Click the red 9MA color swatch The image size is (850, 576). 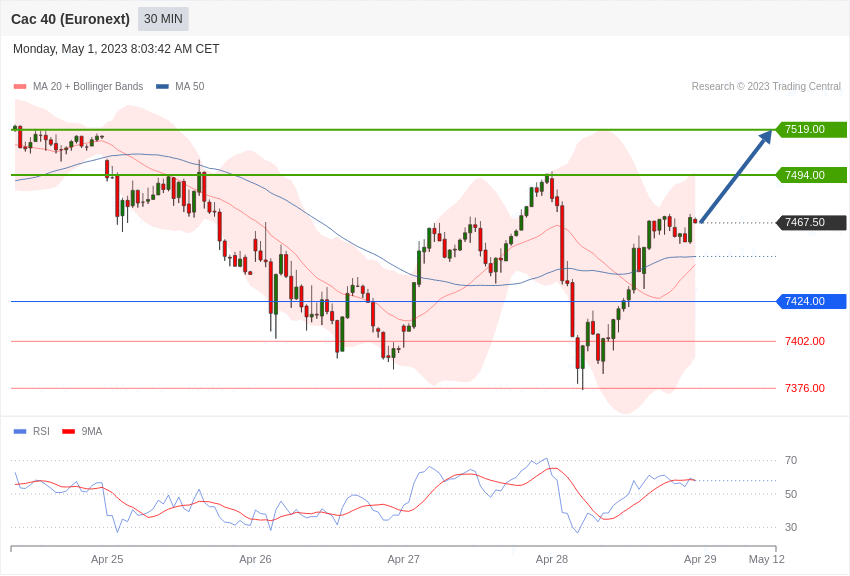click(x=69, y=431)
